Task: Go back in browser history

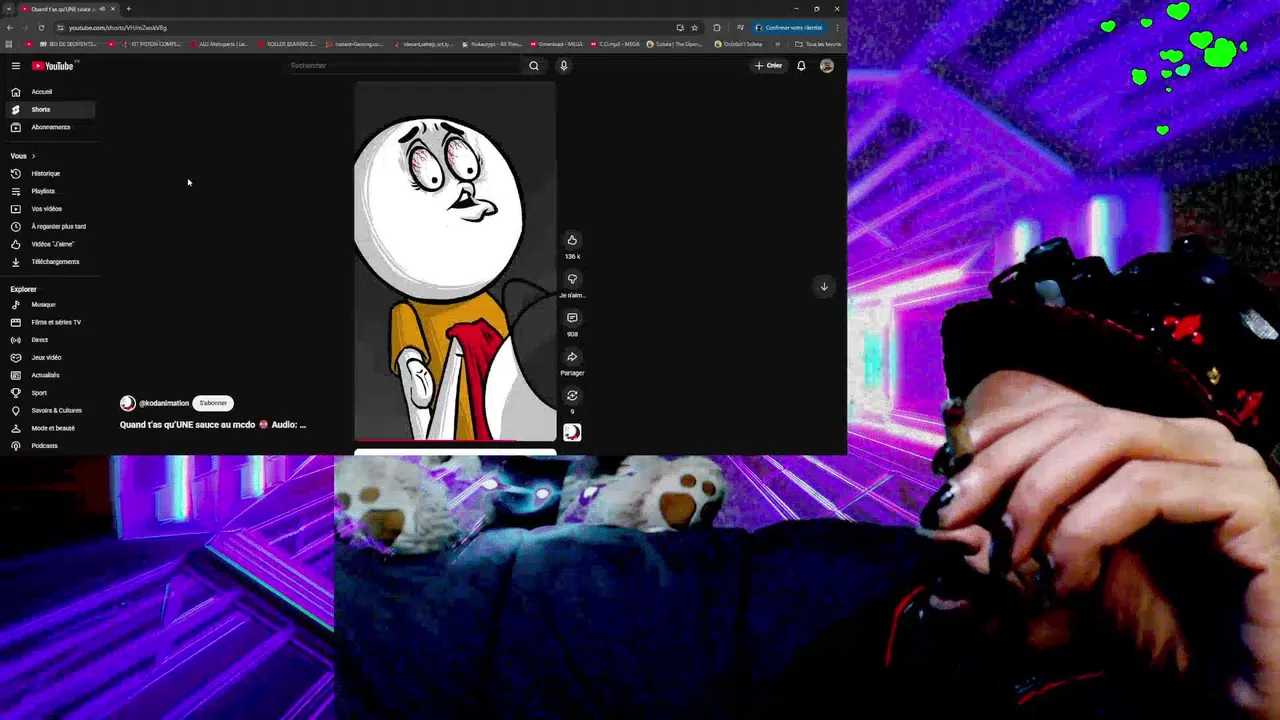Action: click(10, 28)
